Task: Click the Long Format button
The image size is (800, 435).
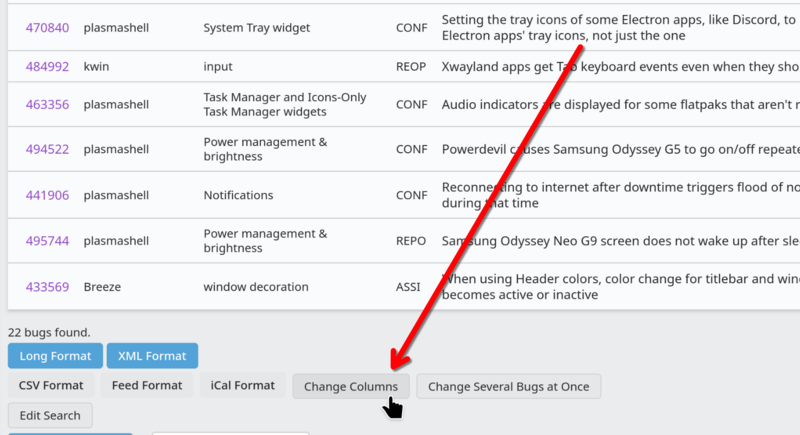Action: (x=55, y=356)
